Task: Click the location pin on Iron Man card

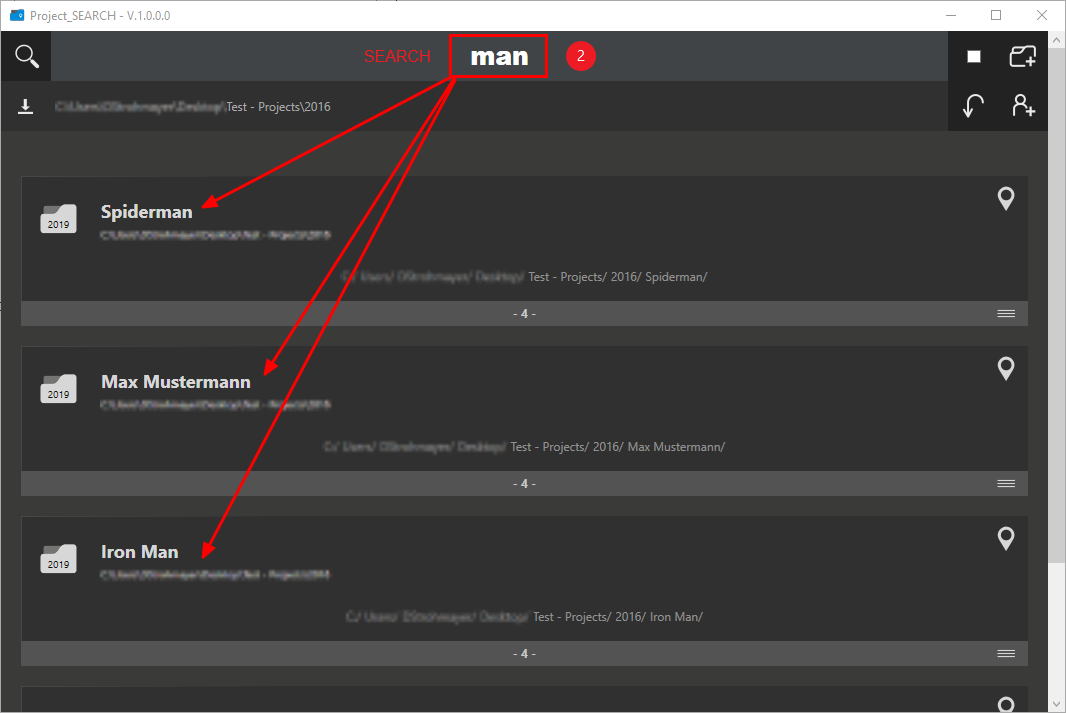Action: coord(1005,538)
